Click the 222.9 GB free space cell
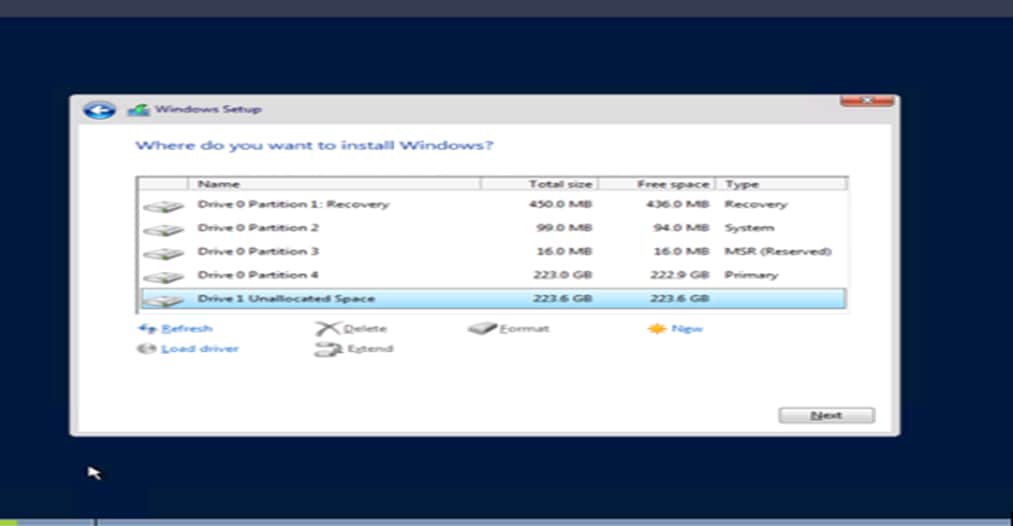1013x526 pixels. (x=679, y=275)
